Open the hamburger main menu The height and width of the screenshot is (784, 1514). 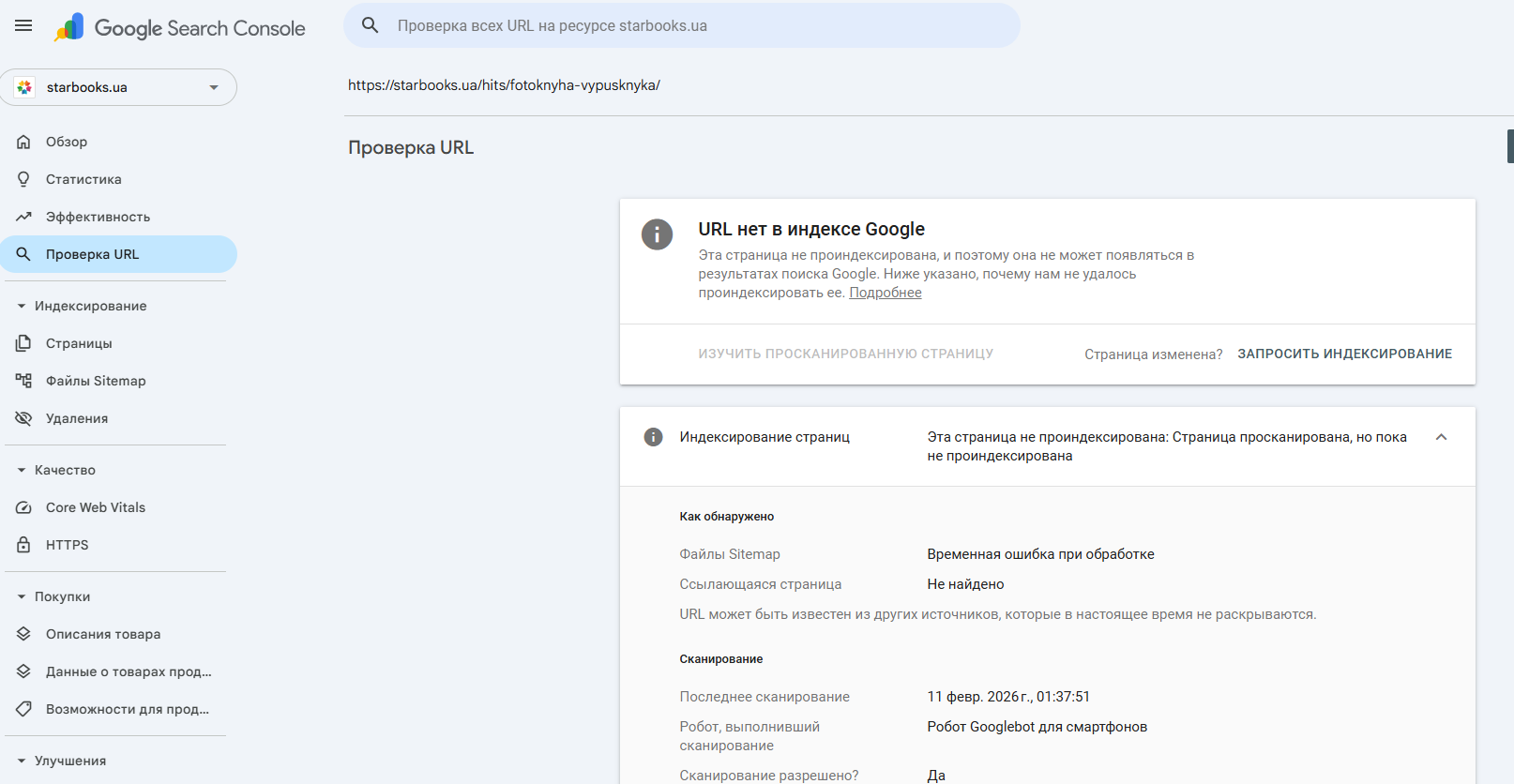click(23, 25)
